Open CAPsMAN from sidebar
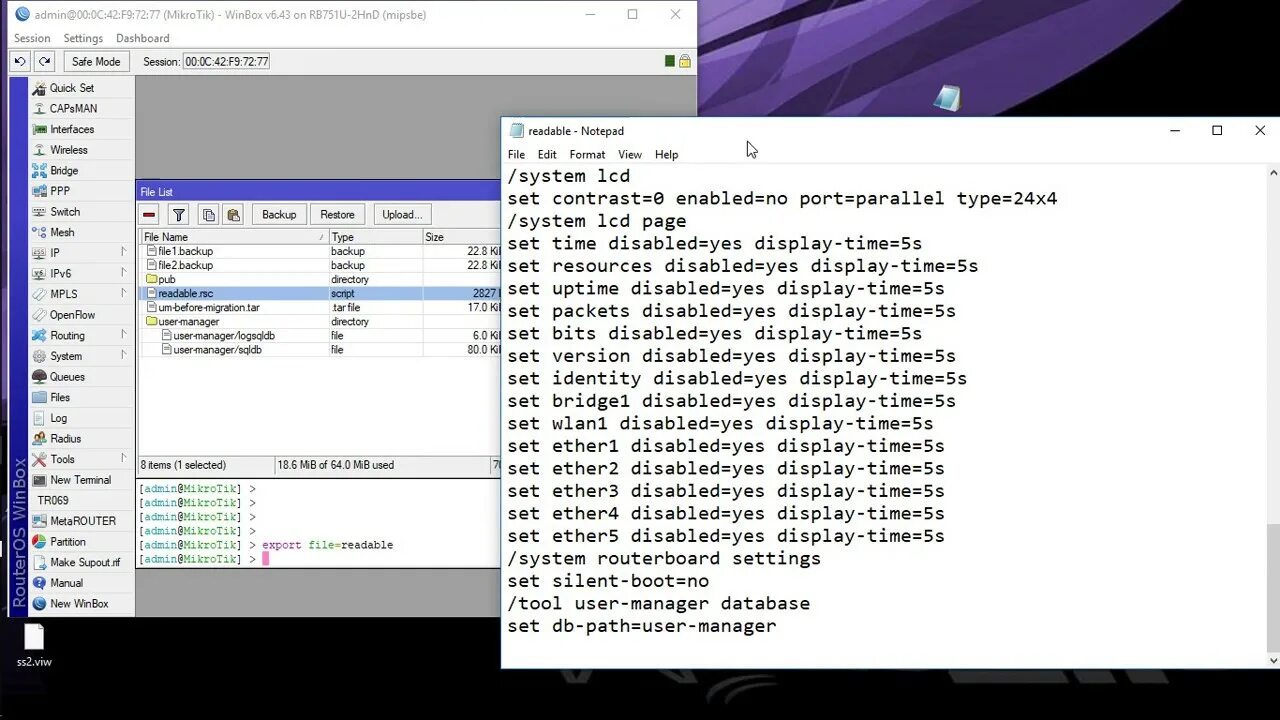The image size is (1280, 720). tap(73, 108)
